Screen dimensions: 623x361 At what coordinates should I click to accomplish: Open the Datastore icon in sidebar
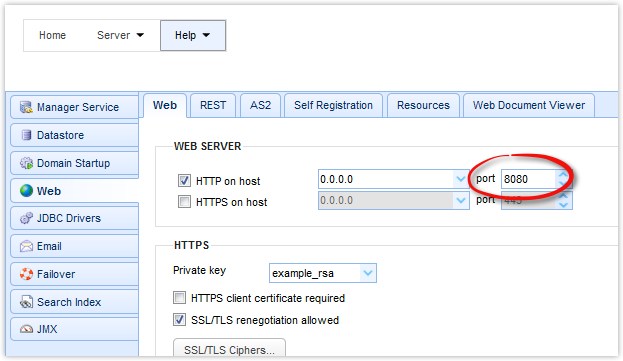point(26,135)
